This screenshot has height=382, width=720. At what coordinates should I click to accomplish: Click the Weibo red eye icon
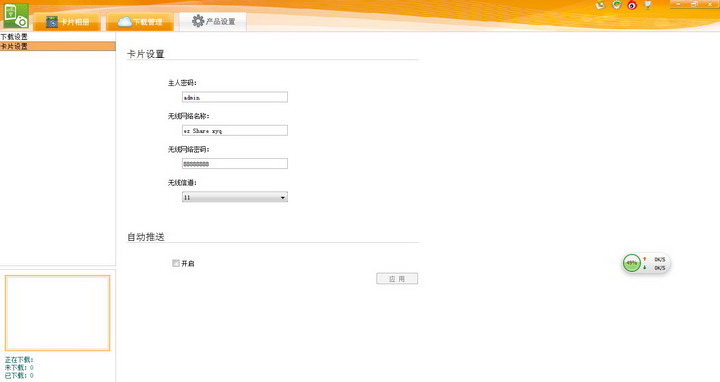[x=632, y=6]
